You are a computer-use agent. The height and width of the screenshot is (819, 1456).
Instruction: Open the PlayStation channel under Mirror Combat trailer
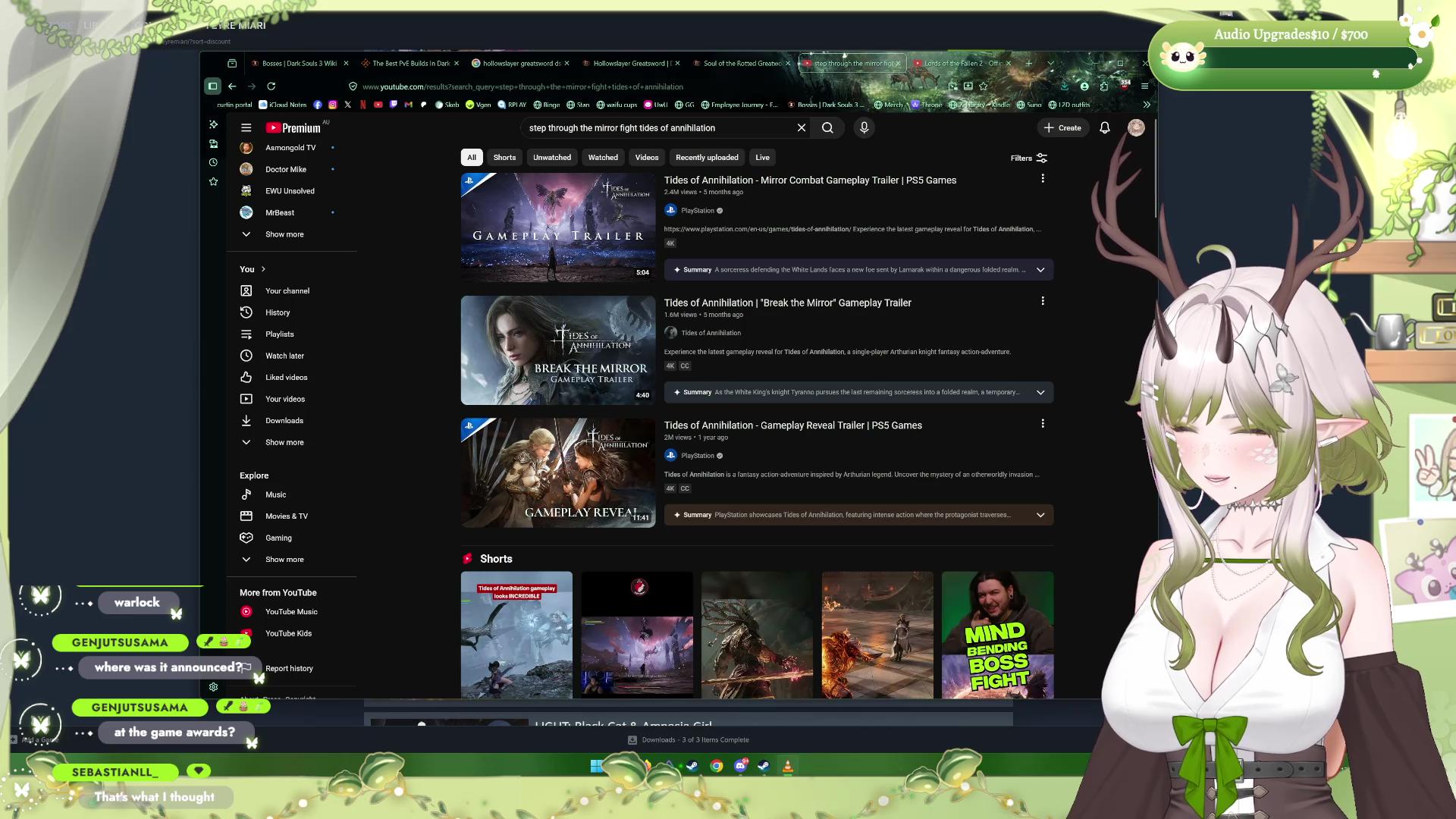pos(697,211)
